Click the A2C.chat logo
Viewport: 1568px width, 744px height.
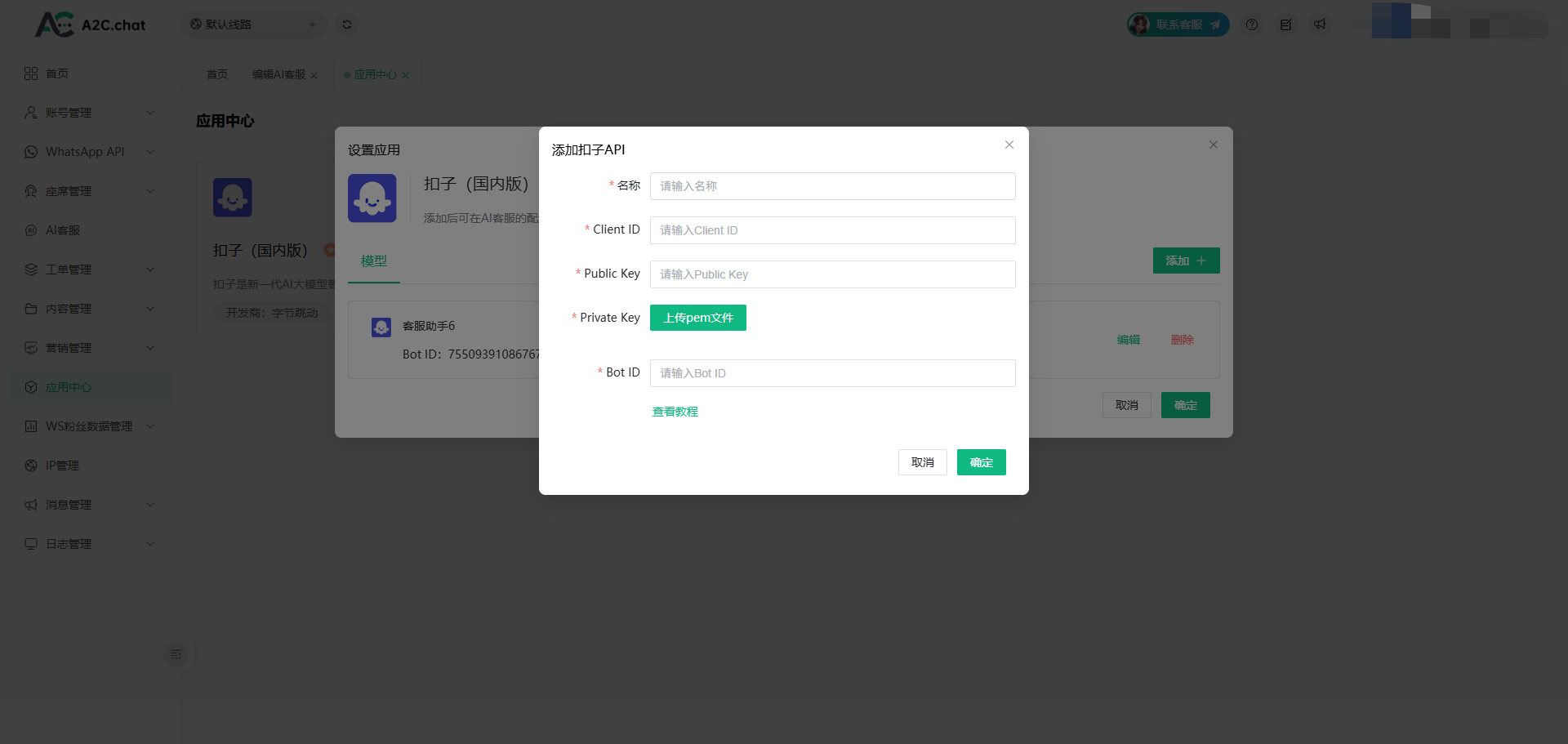coord(90,25)
